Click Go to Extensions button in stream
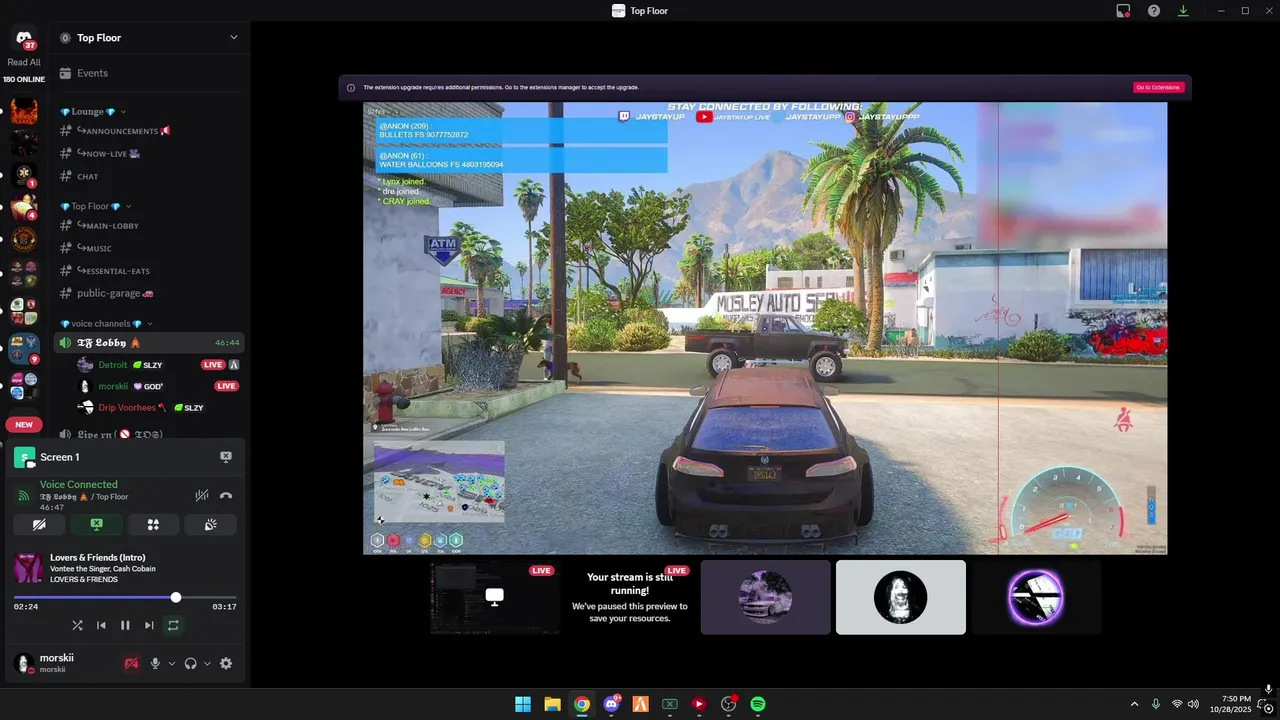The width and height of the screenshot is (1280, 720). click(x=1158, y=87)
